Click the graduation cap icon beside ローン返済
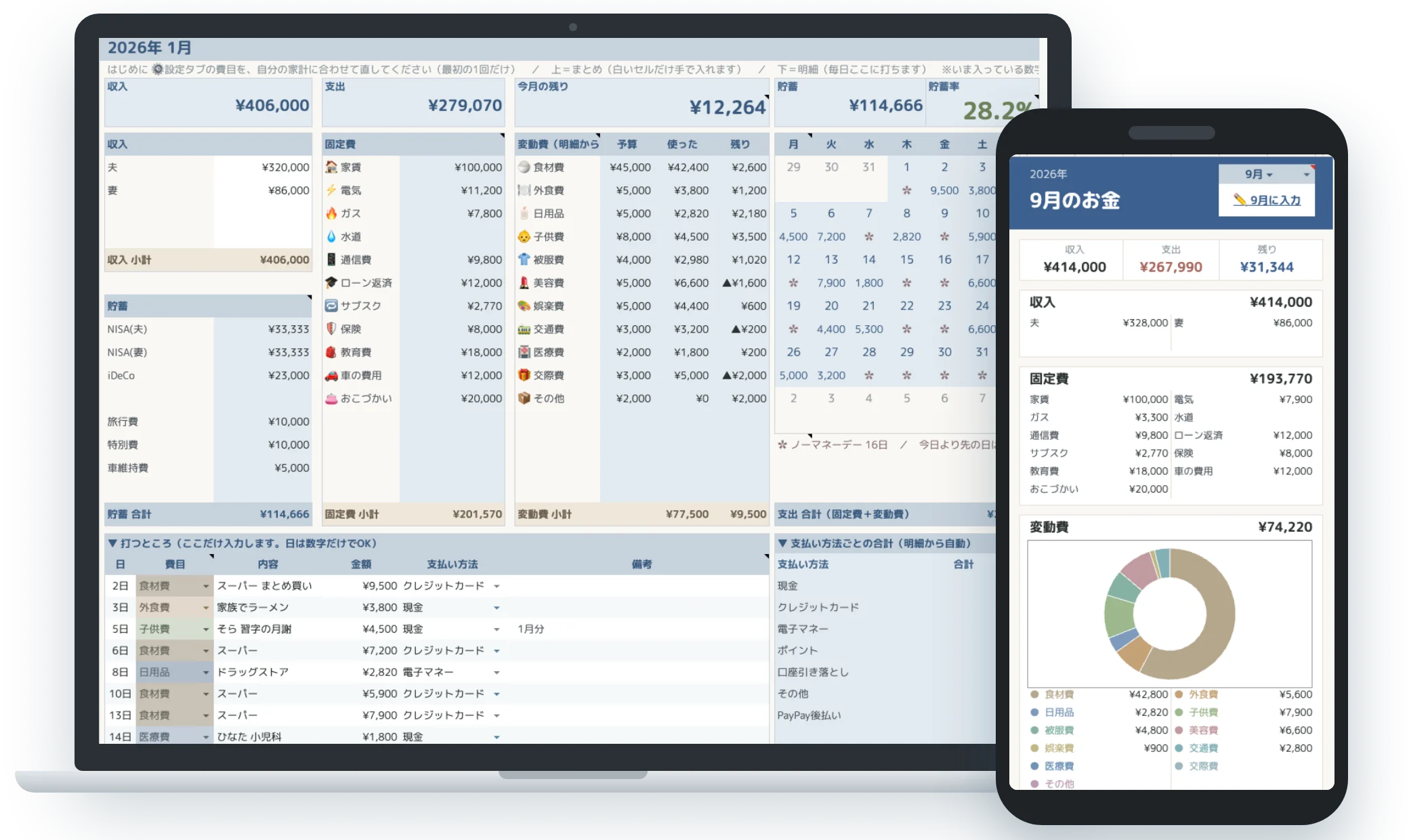This screenshot has height=840, width=1409. pyautogui.click(x=331, y=282)
